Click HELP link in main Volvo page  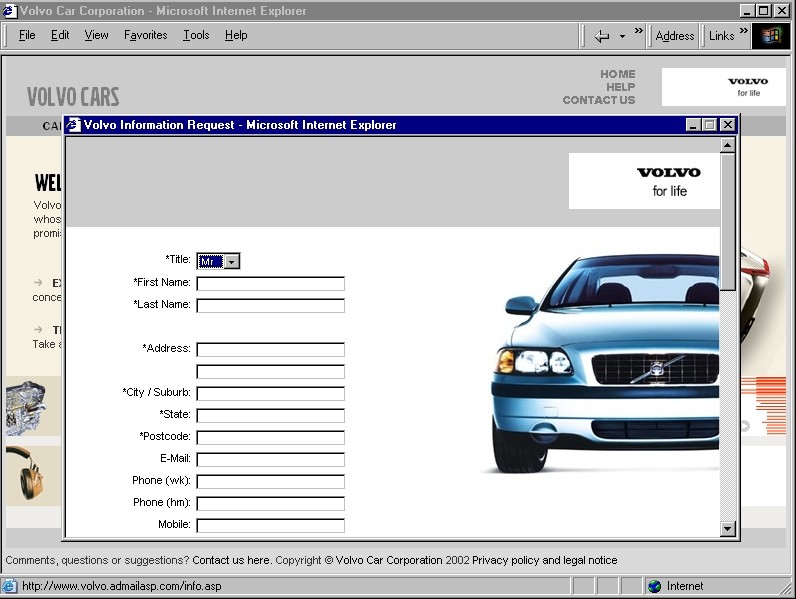tap(620, 87)
